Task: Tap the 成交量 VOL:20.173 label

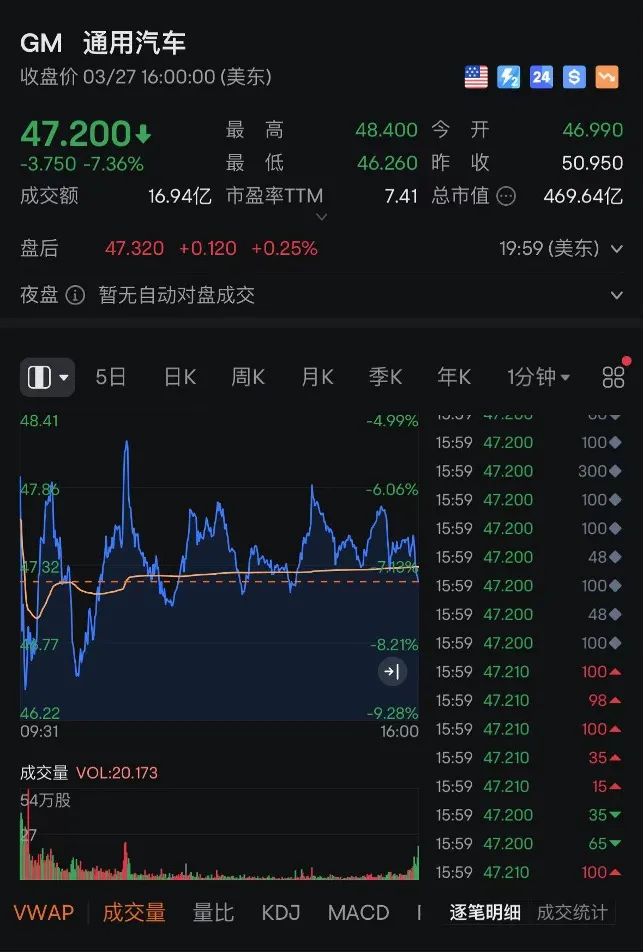Action: 89,773
